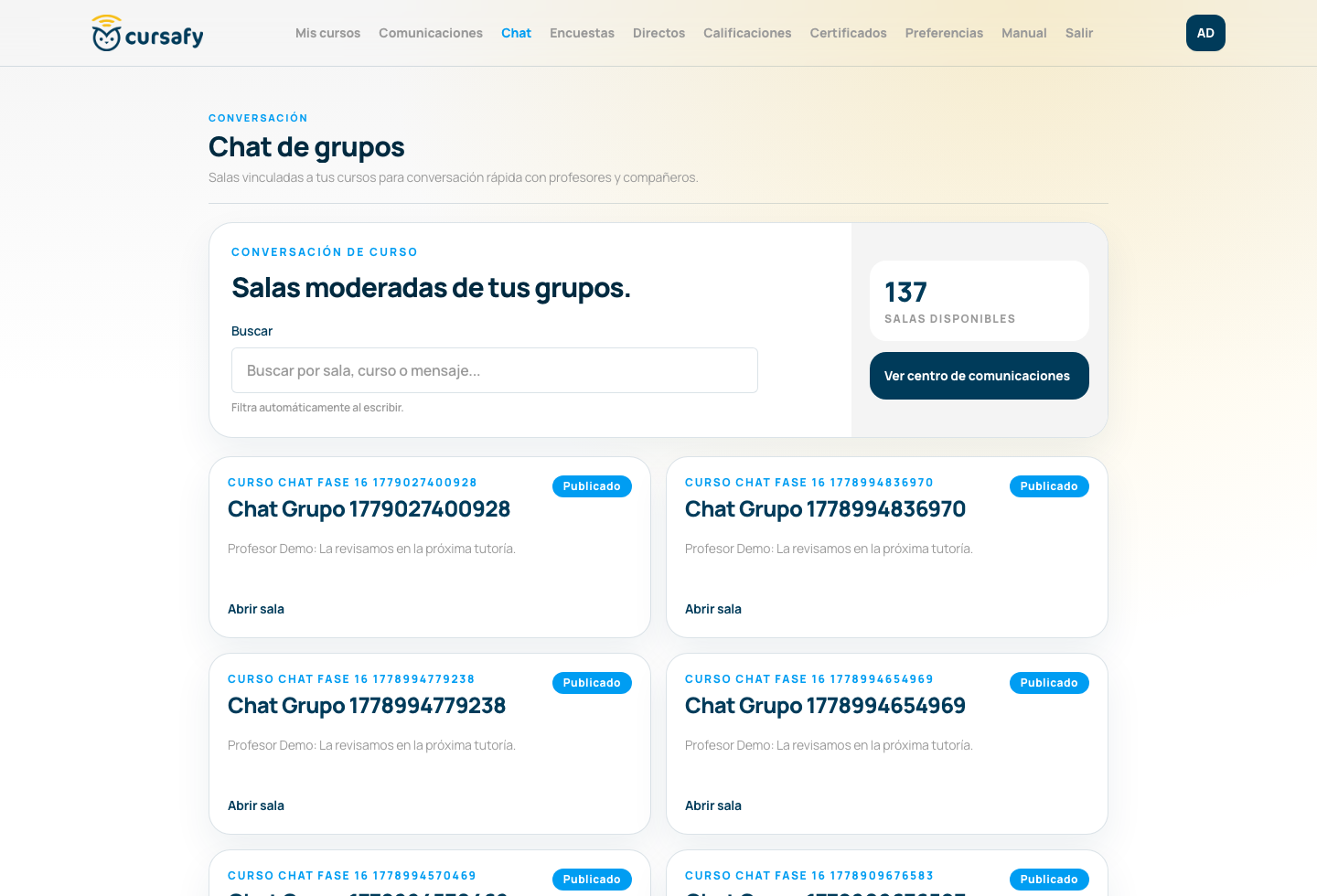Click label CURSO CHAT FASE 16 1778994779238
The height and width of the screenshot is (896, 1317).
(351, 679)
